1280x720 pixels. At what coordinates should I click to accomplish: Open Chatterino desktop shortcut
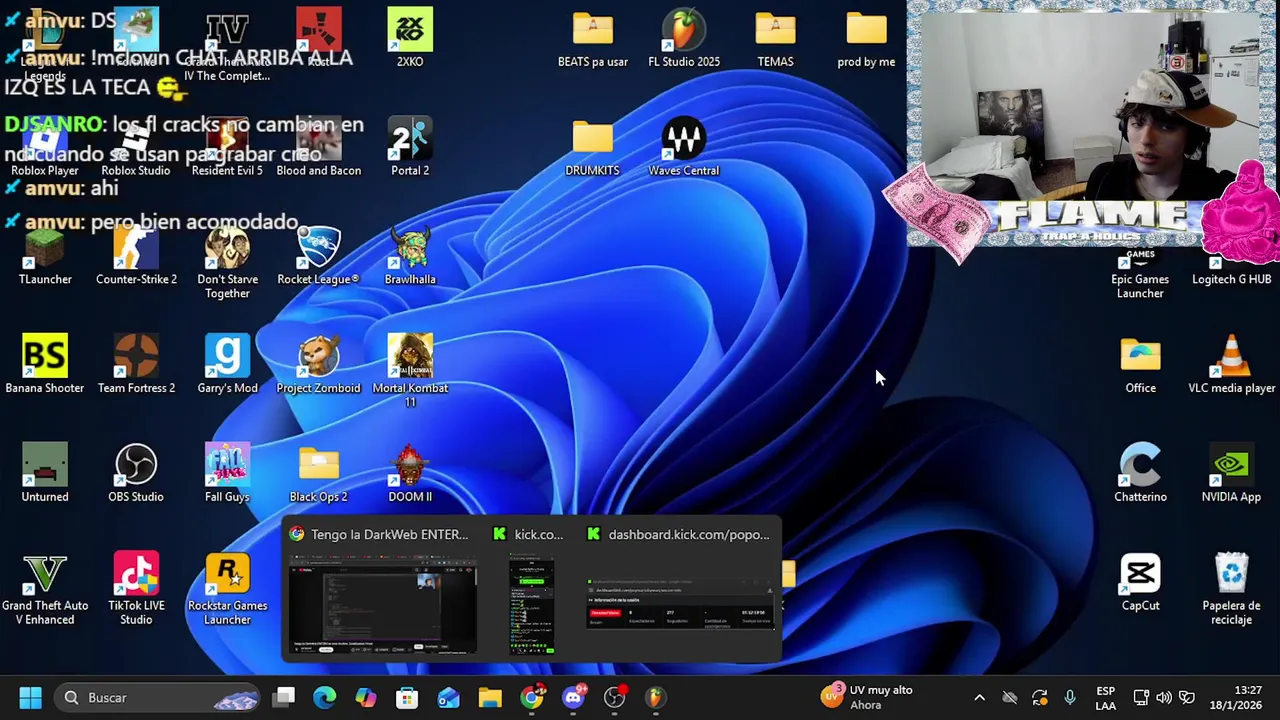click(x=1140, y=474)
